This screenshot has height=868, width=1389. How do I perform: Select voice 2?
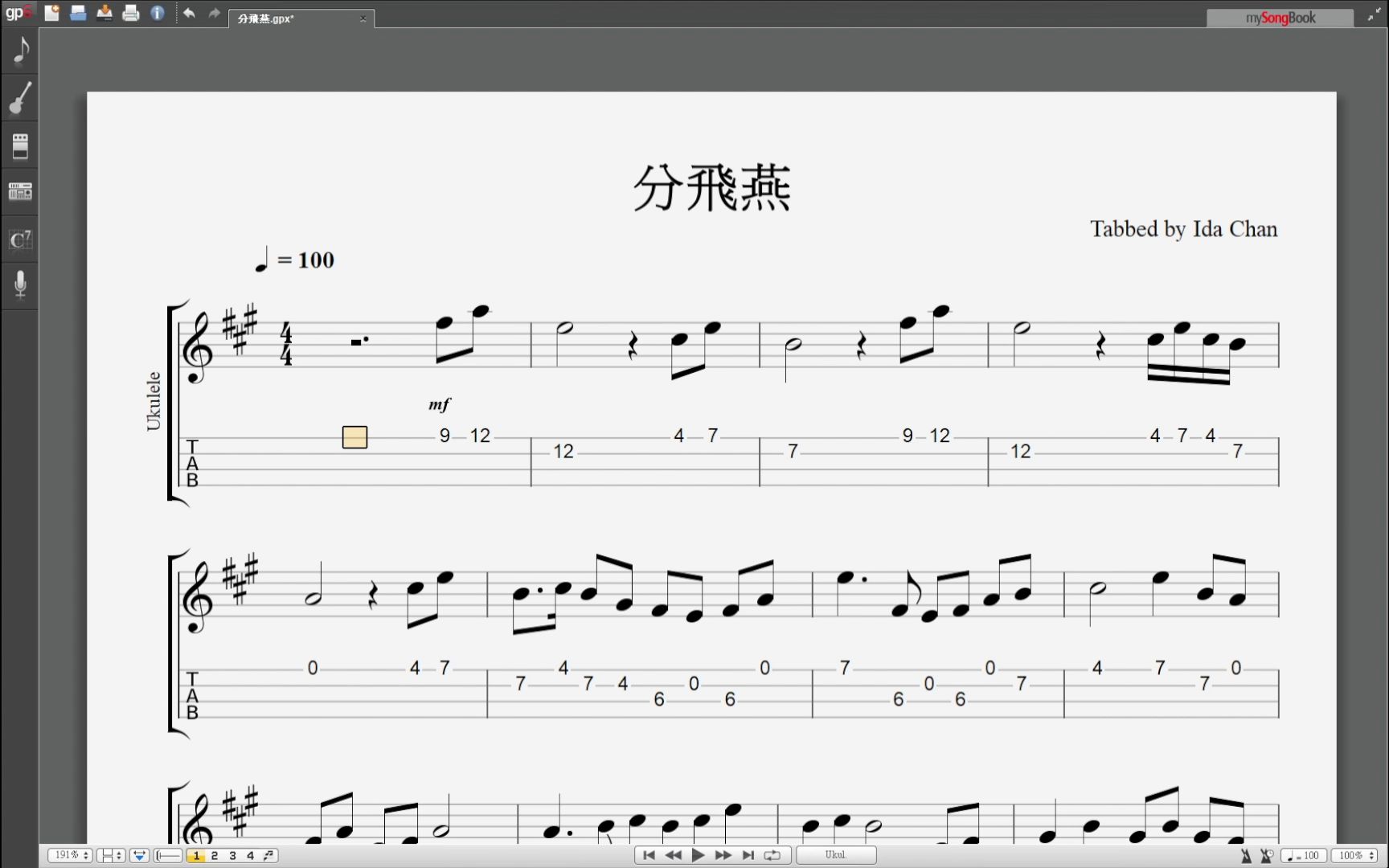coord(215,856)
